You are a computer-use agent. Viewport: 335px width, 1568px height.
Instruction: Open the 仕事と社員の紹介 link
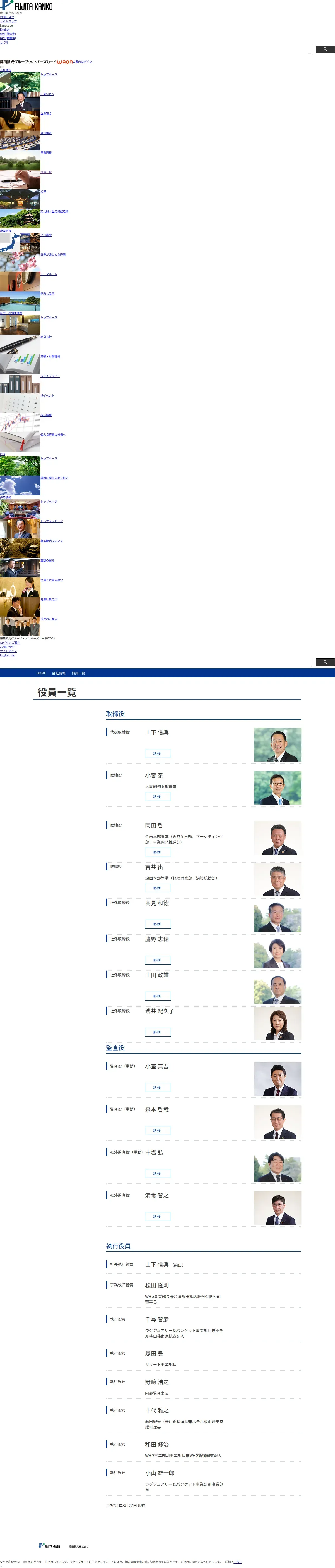click(x=52, y=580)
